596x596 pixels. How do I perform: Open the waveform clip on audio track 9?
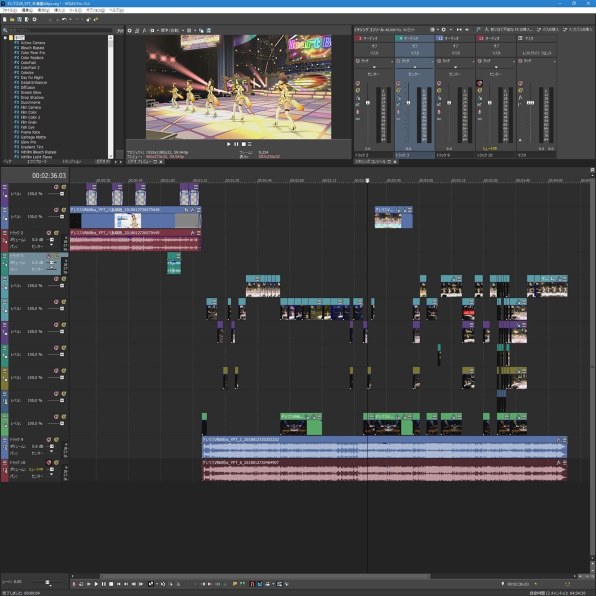(384, 447)
